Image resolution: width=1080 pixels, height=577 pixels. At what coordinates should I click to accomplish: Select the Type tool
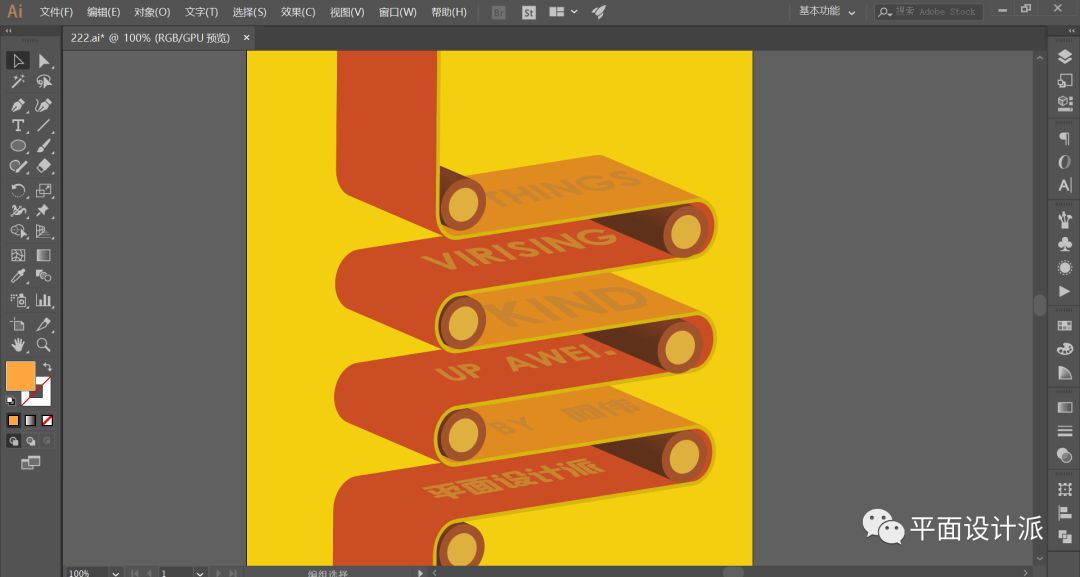click(18, 126)
